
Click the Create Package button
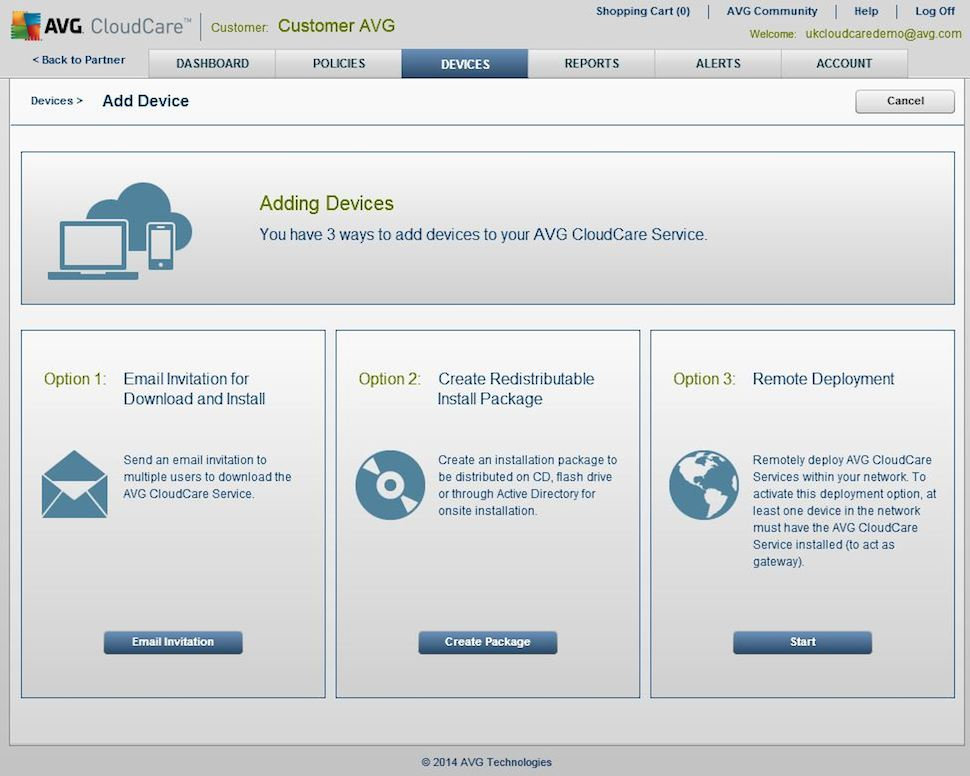(x=487, y=642)
